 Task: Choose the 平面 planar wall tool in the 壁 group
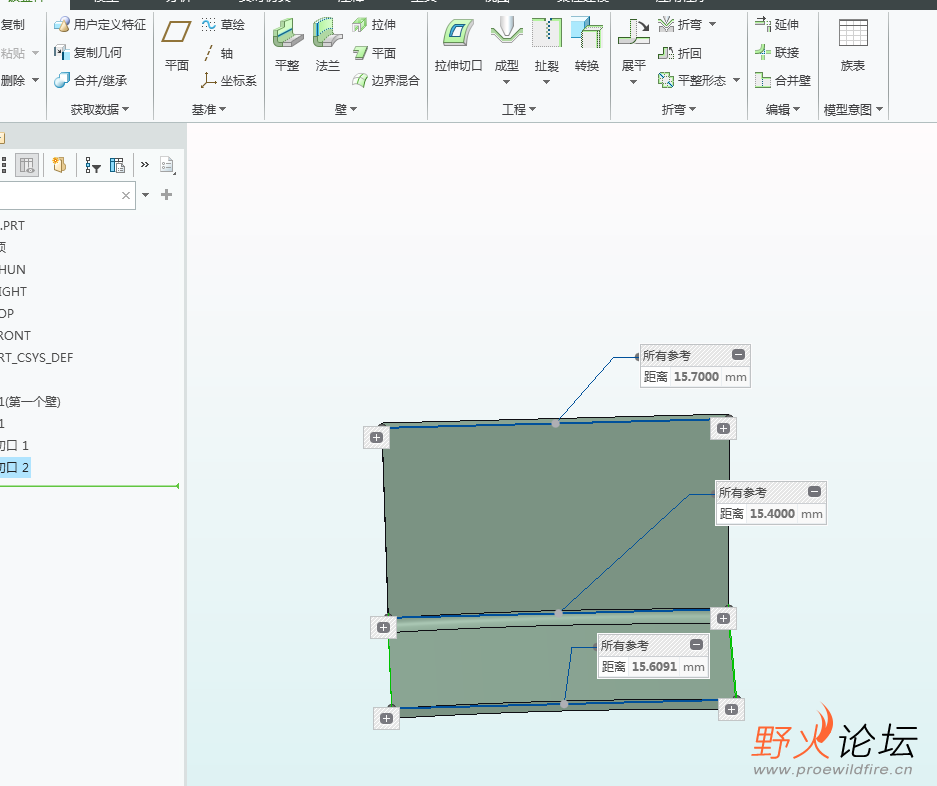click(374, 53)
